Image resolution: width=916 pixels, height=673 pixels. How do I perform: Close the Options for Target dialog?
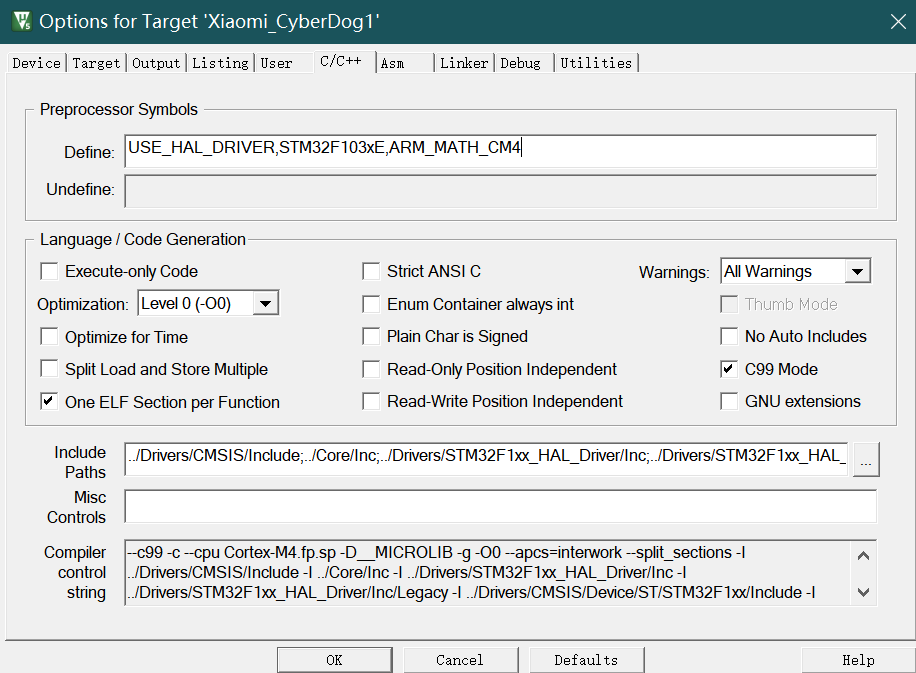tap(898, 22)
